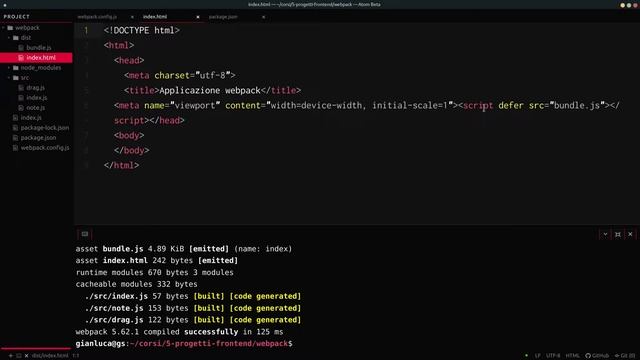Screen dimensions: 640x360
Task: Open the Git panel from status bar
Action: (x=625, y=356)
